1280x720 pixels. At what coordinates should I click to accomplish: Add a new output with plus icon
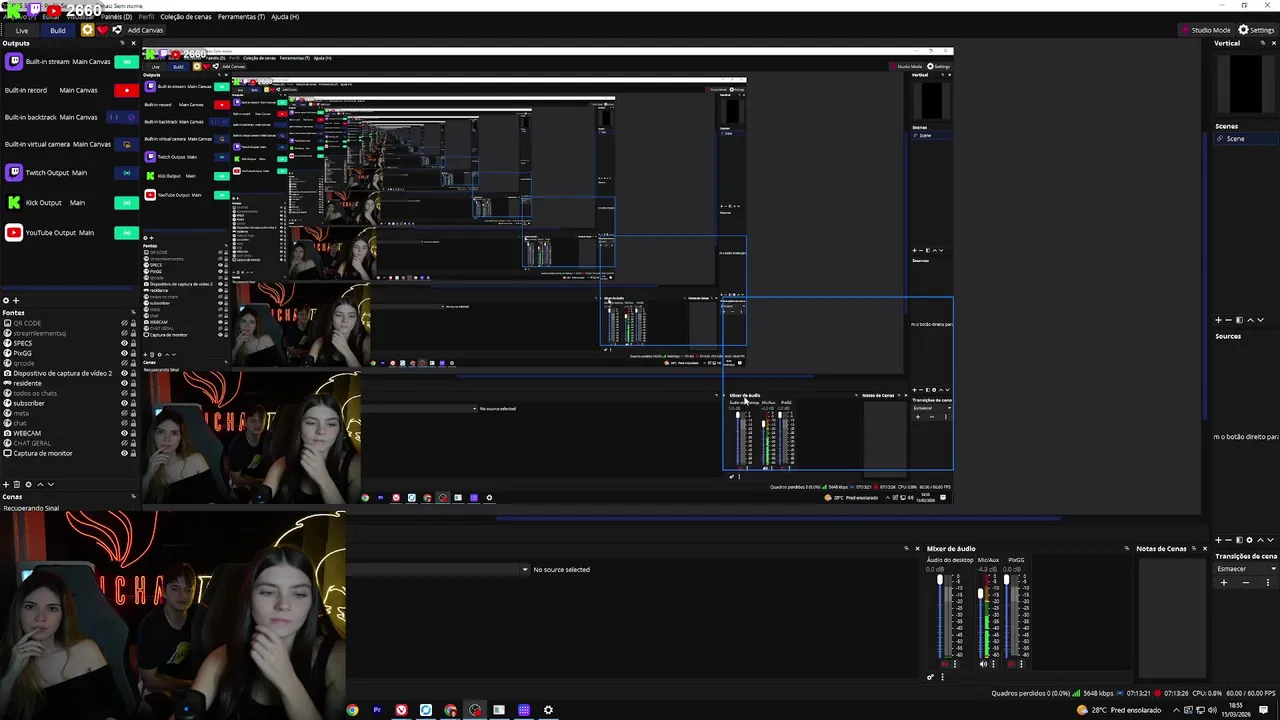click(x=16, y=301)
